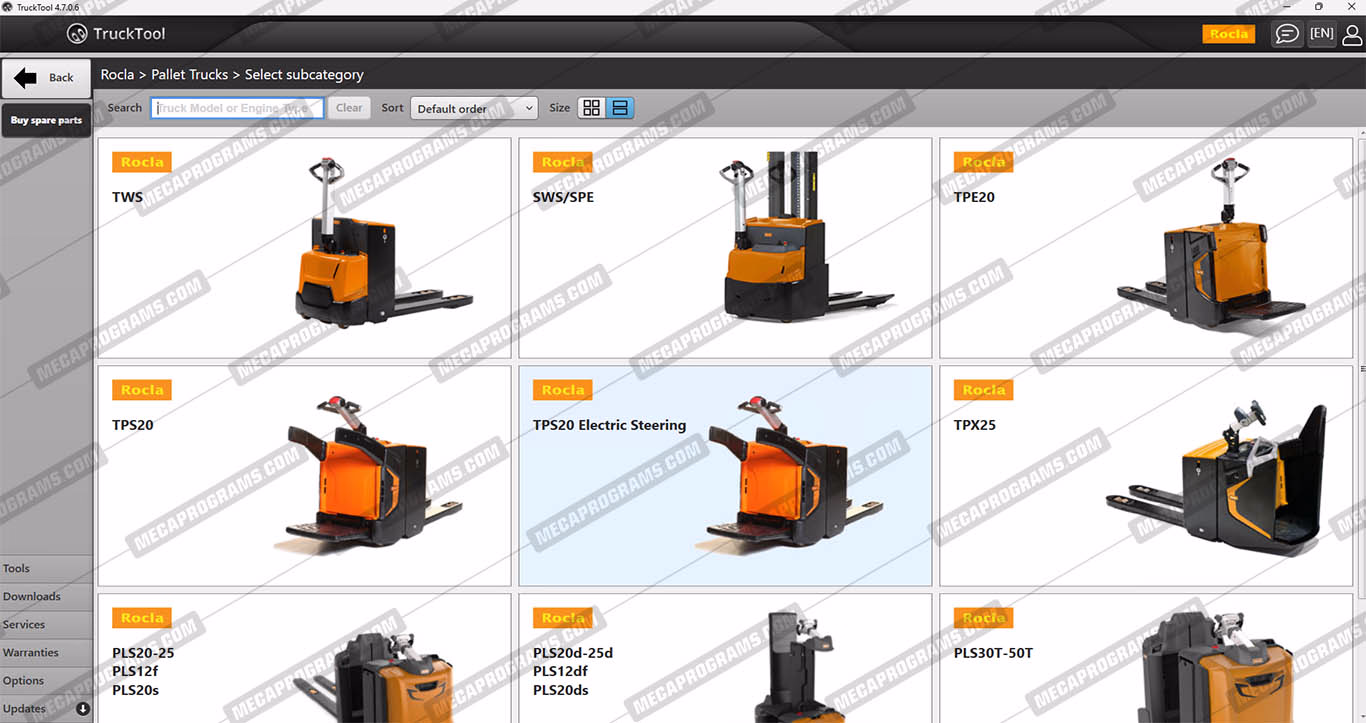Click the Select subcategory breadcrumb text
Image resolution: width=1366 pixels, height=723 pixels.
point(304,75)
